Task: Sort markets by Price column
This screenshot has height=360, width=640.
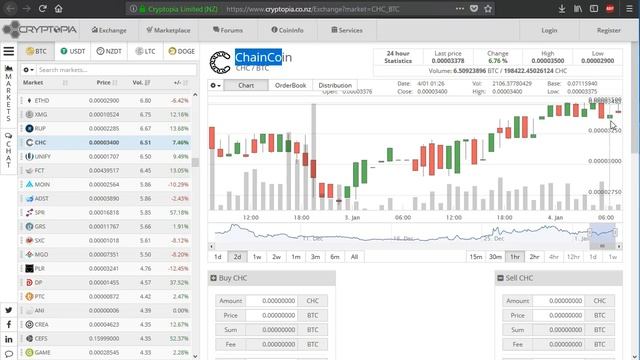Action: (x=107, y=82)
